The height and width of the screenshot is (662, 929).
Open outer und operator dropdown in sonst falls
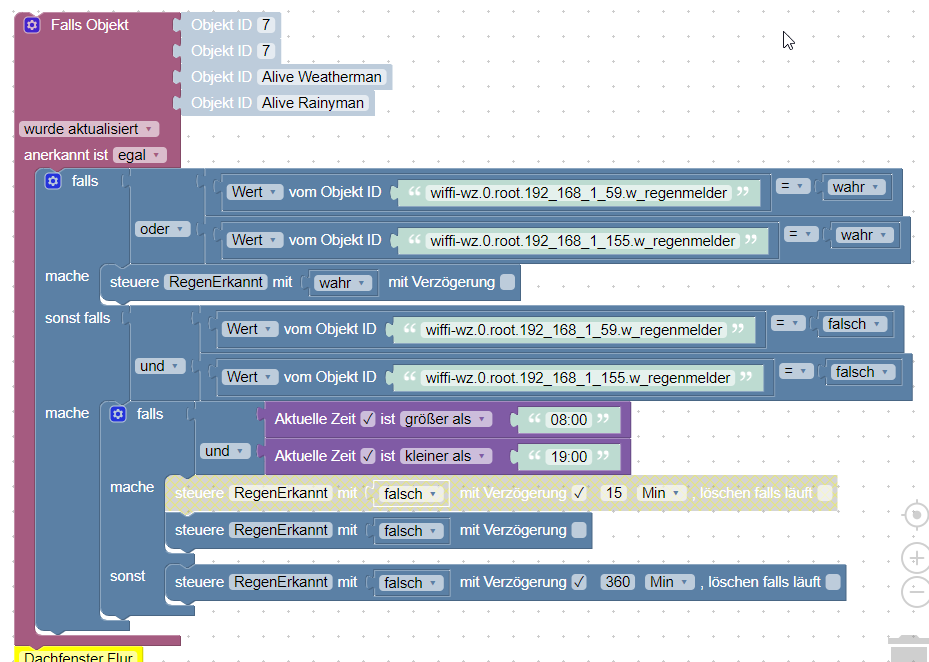click(160, 366)
